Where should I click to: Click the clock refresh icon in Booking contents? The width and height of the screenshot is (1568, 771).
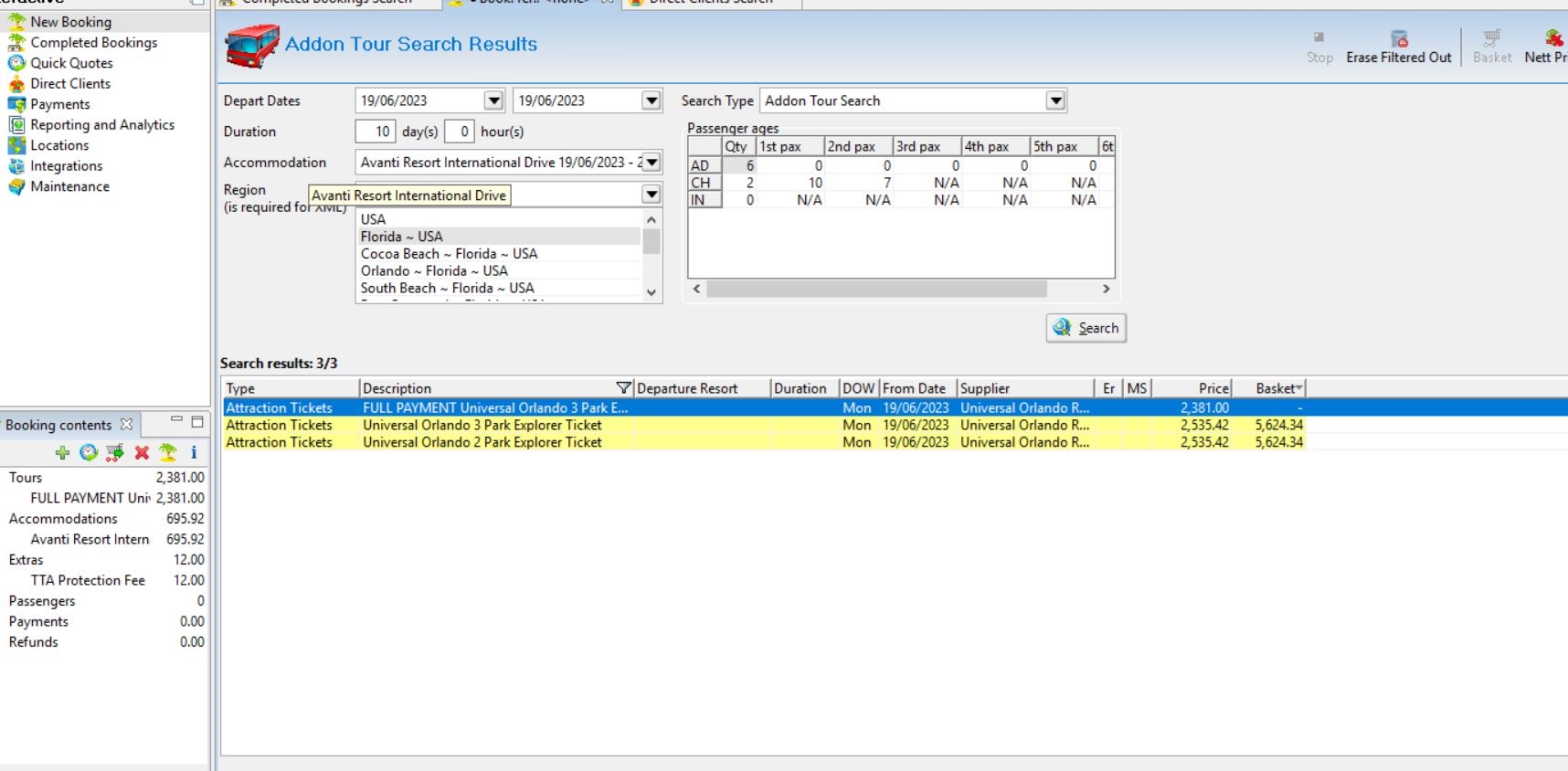click(x=89, y=452)
